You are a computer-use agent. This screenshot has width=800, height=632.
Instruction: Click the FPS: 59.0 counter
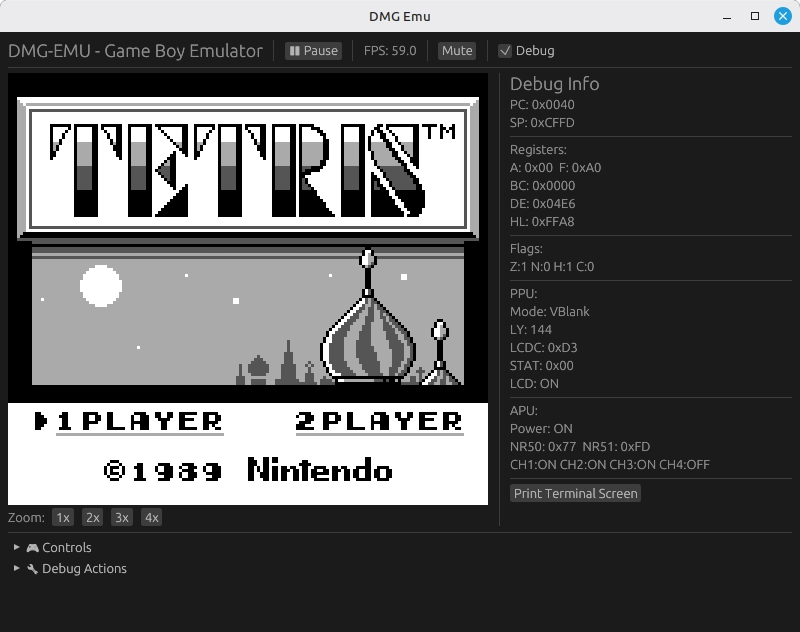click(395, 50)
